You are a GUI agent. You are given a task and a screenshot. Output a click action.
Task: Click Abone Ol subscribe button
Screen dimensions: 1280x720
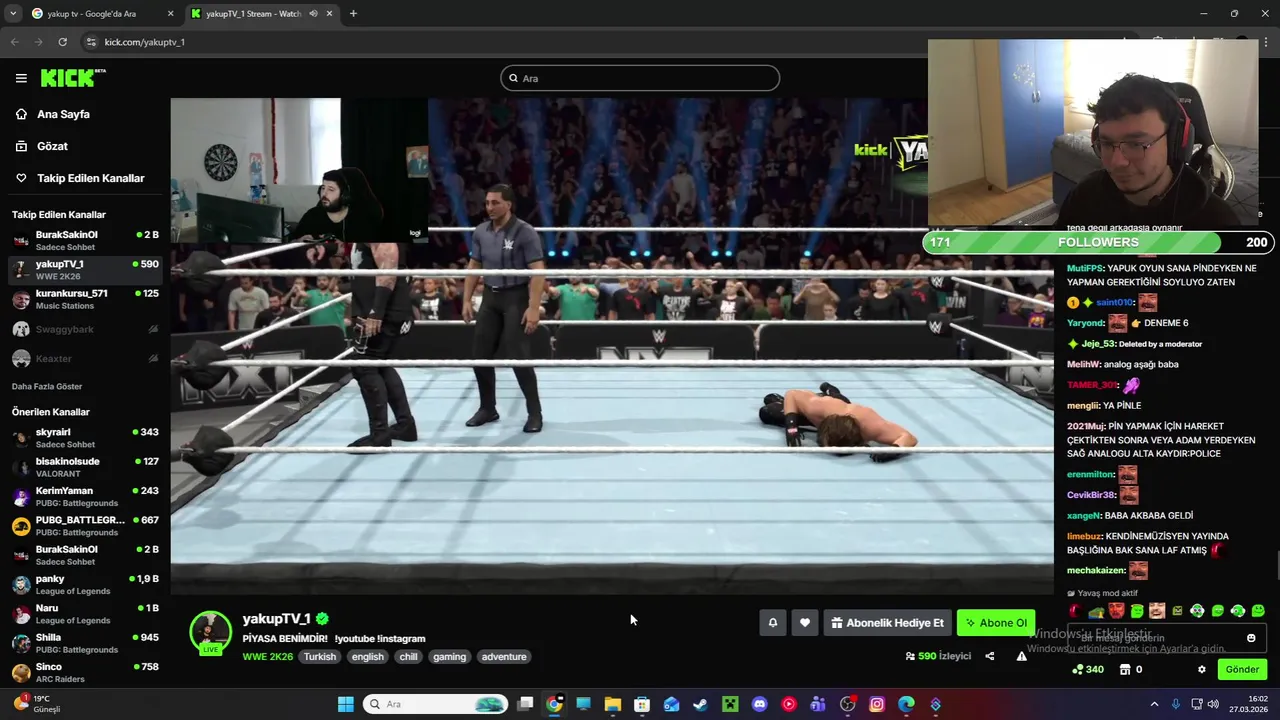[996, 623]
